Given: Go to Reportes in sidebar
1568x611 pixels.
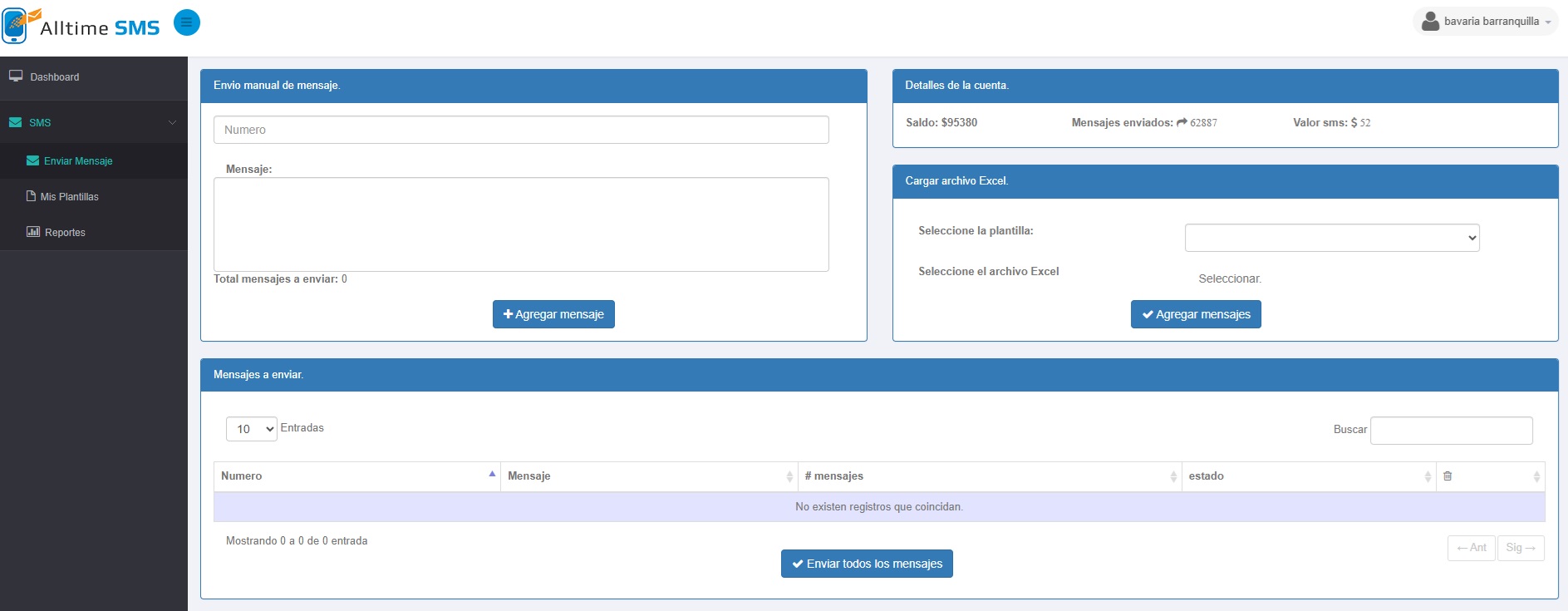Looking at the screenshot, I should coord(65,233).
